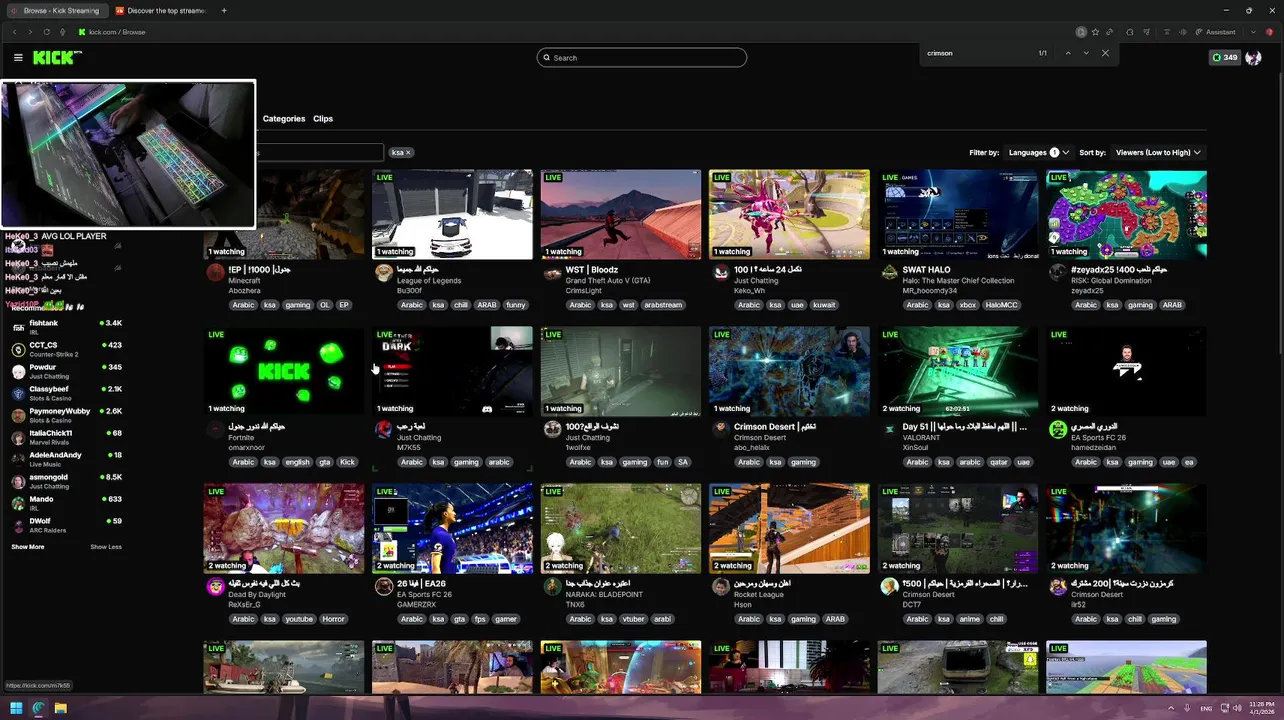Switch to Discover the top streamers tab
Screen dimensions: 1284x720
coord(160,10)
